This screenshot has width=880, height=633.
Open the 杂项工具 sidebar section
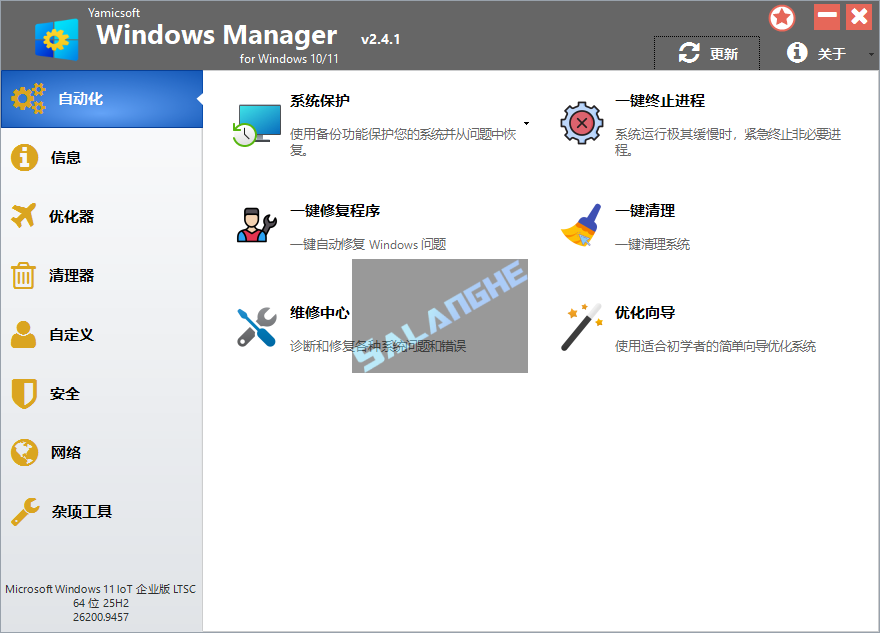click(102, 511)
